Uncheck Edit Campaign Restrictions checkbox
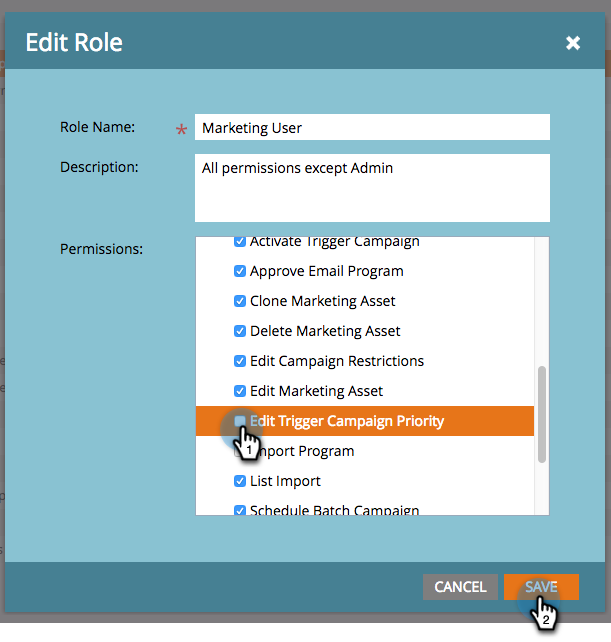The image size is (611, 642). point(240,361)
